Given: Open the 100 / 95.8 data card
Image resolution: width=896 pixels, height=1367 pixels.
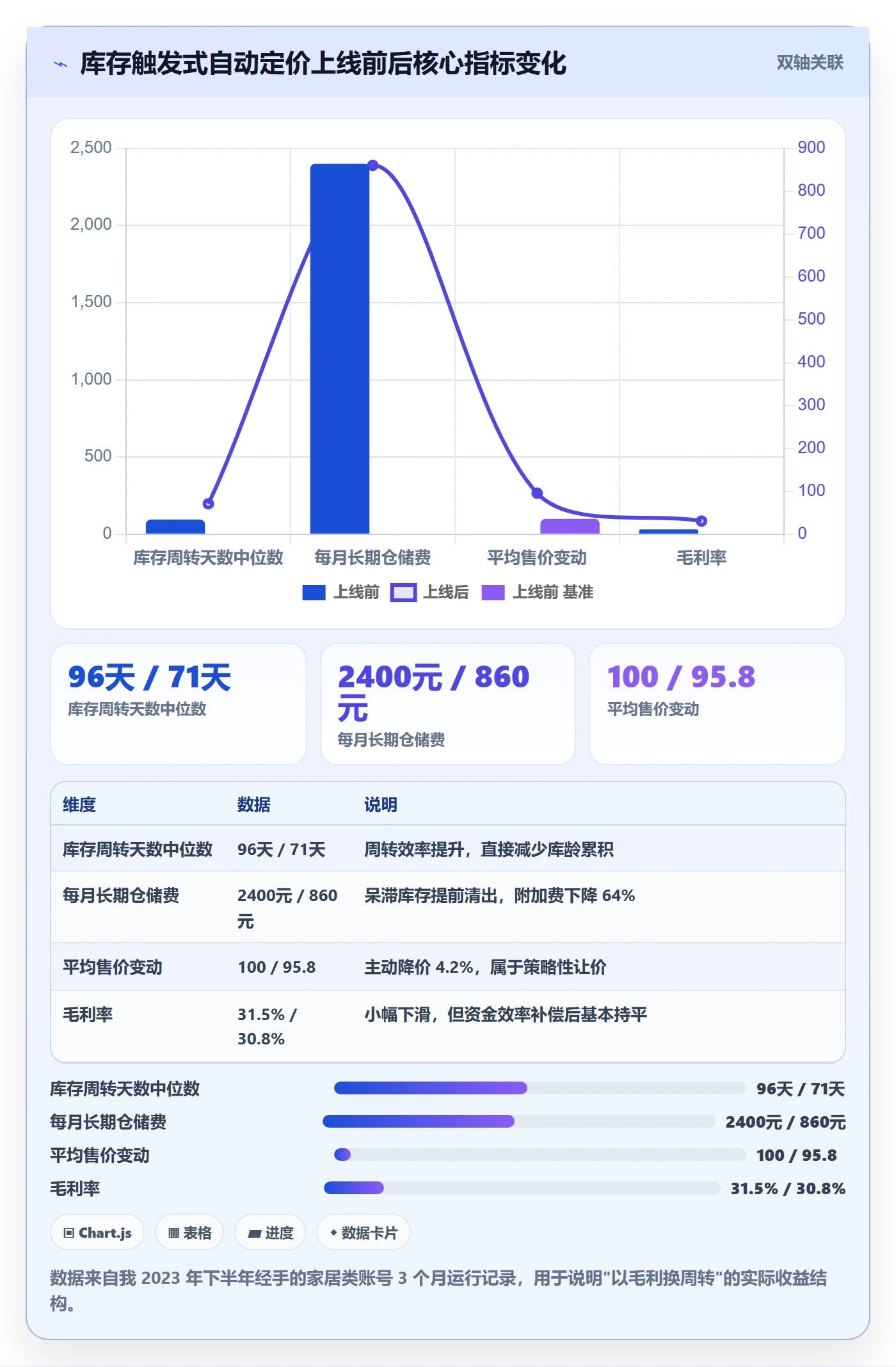Looking at the screenshot, I should click(717, 703).
